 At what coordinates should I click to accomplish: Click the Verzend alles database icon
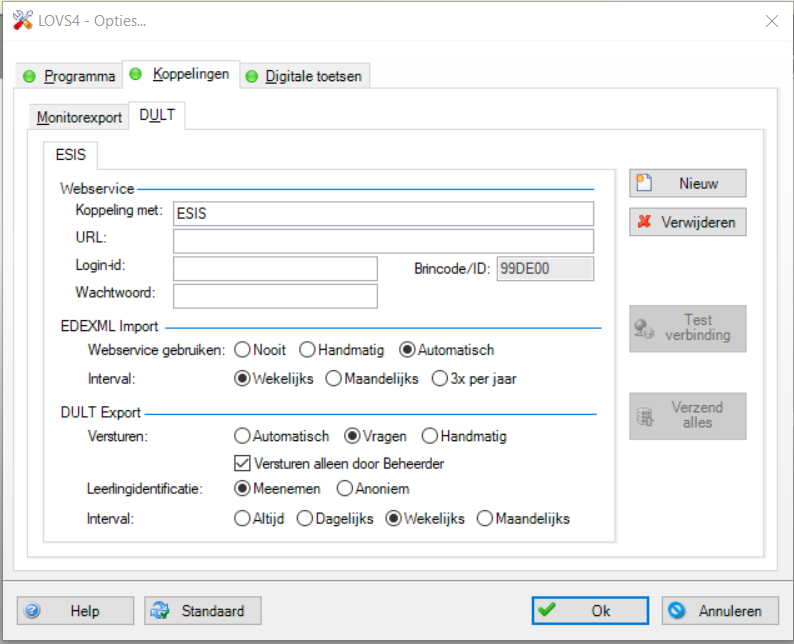645,417
